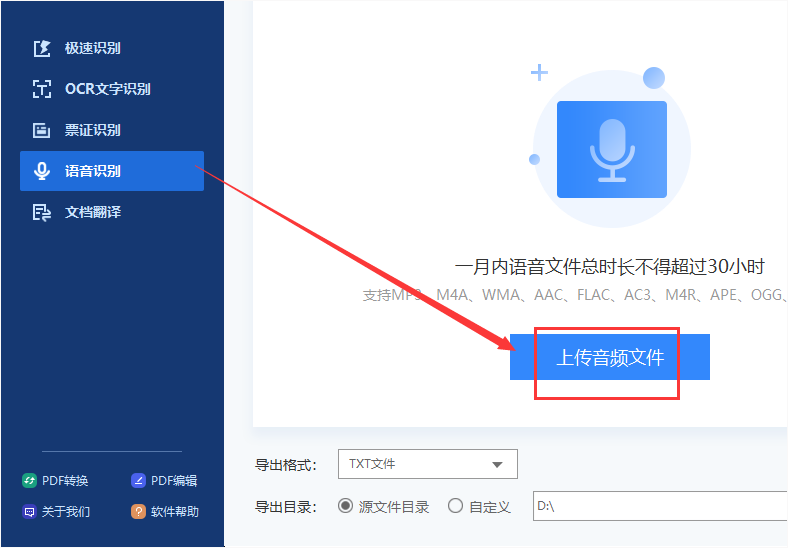Click the 导出目录 label

pyautogui.click(x=285, y=507)
